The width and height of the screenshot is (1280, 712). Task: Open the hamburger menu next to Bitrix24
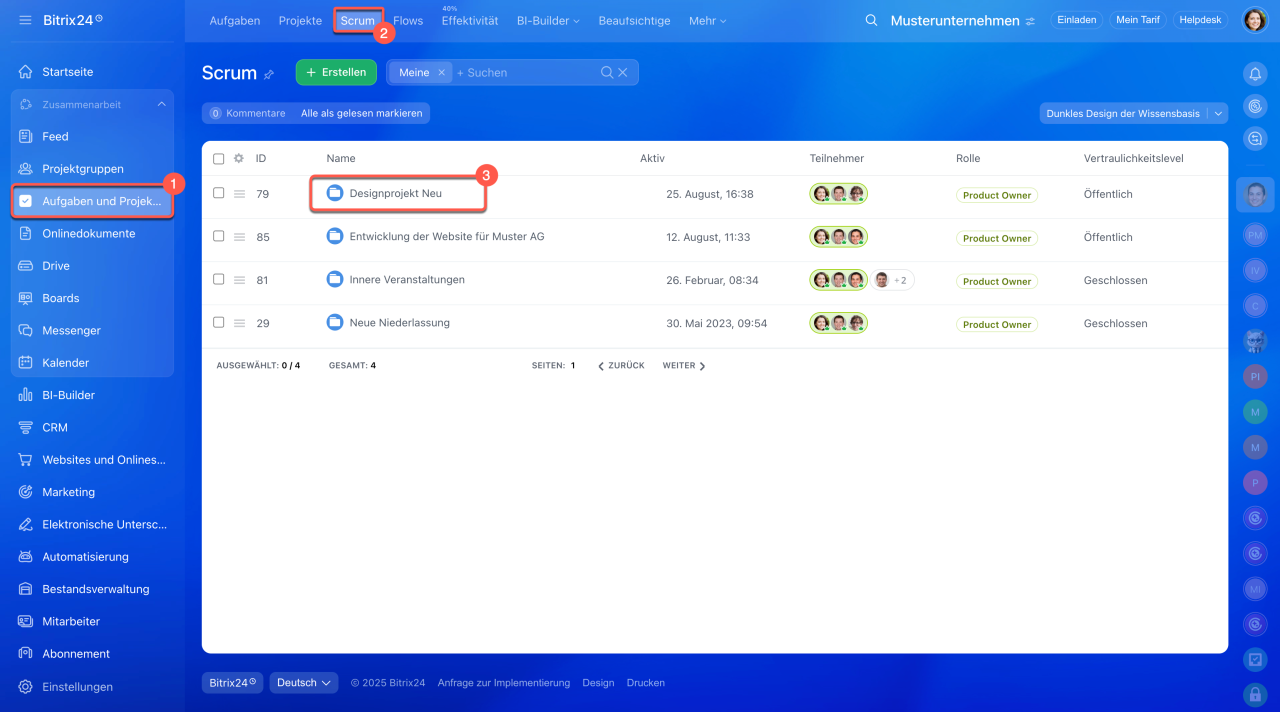pyautogui.click(x=25, y=20)
